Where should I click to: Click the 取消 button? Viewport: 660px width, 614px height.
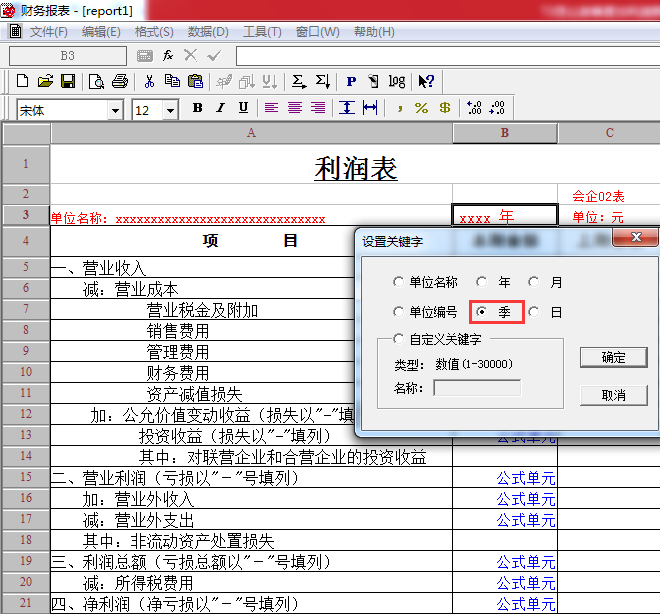tap(613, 395)
